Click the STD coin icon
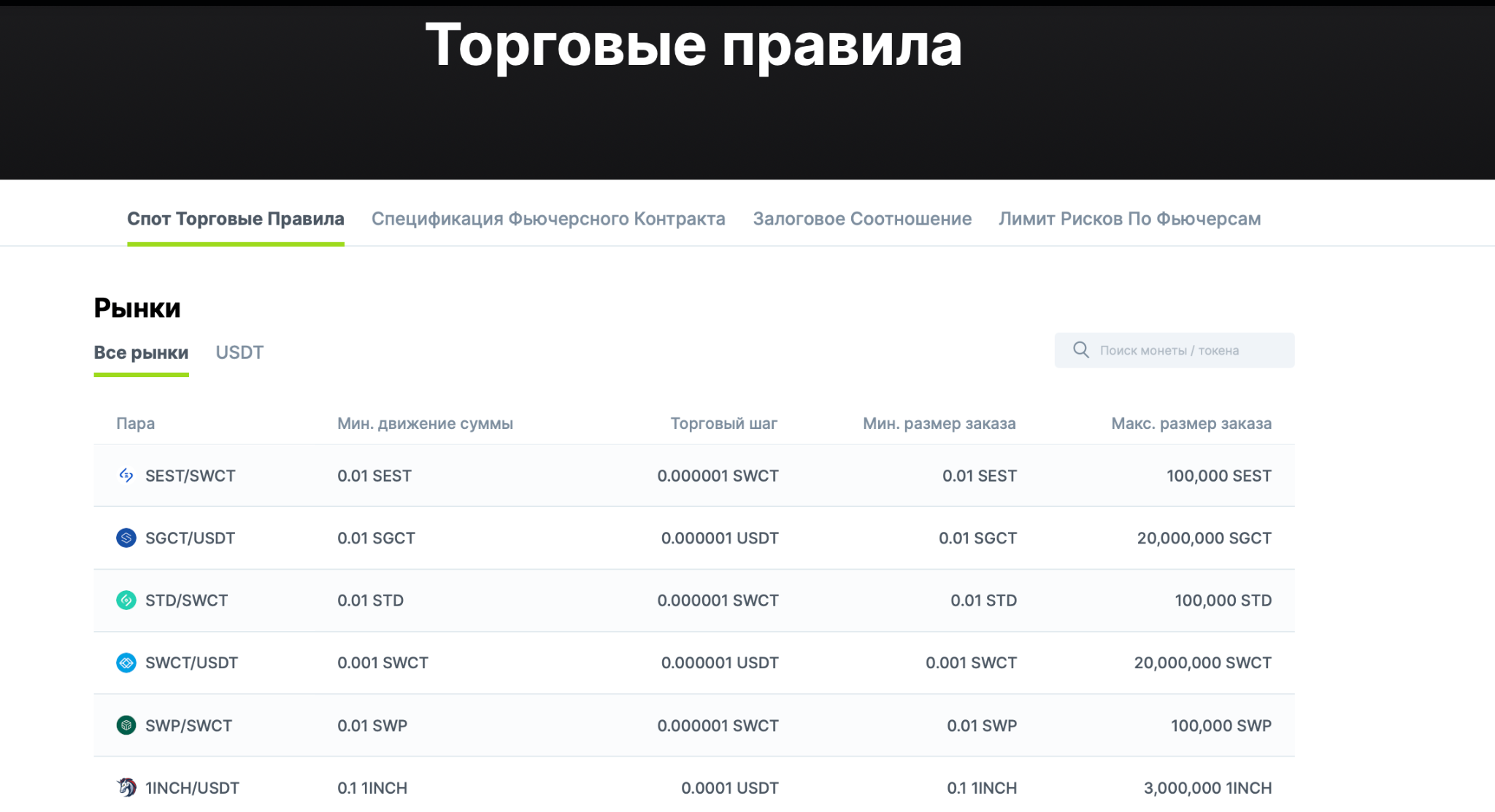Viewport: 1495px width, 812px height. pos(126,600)
